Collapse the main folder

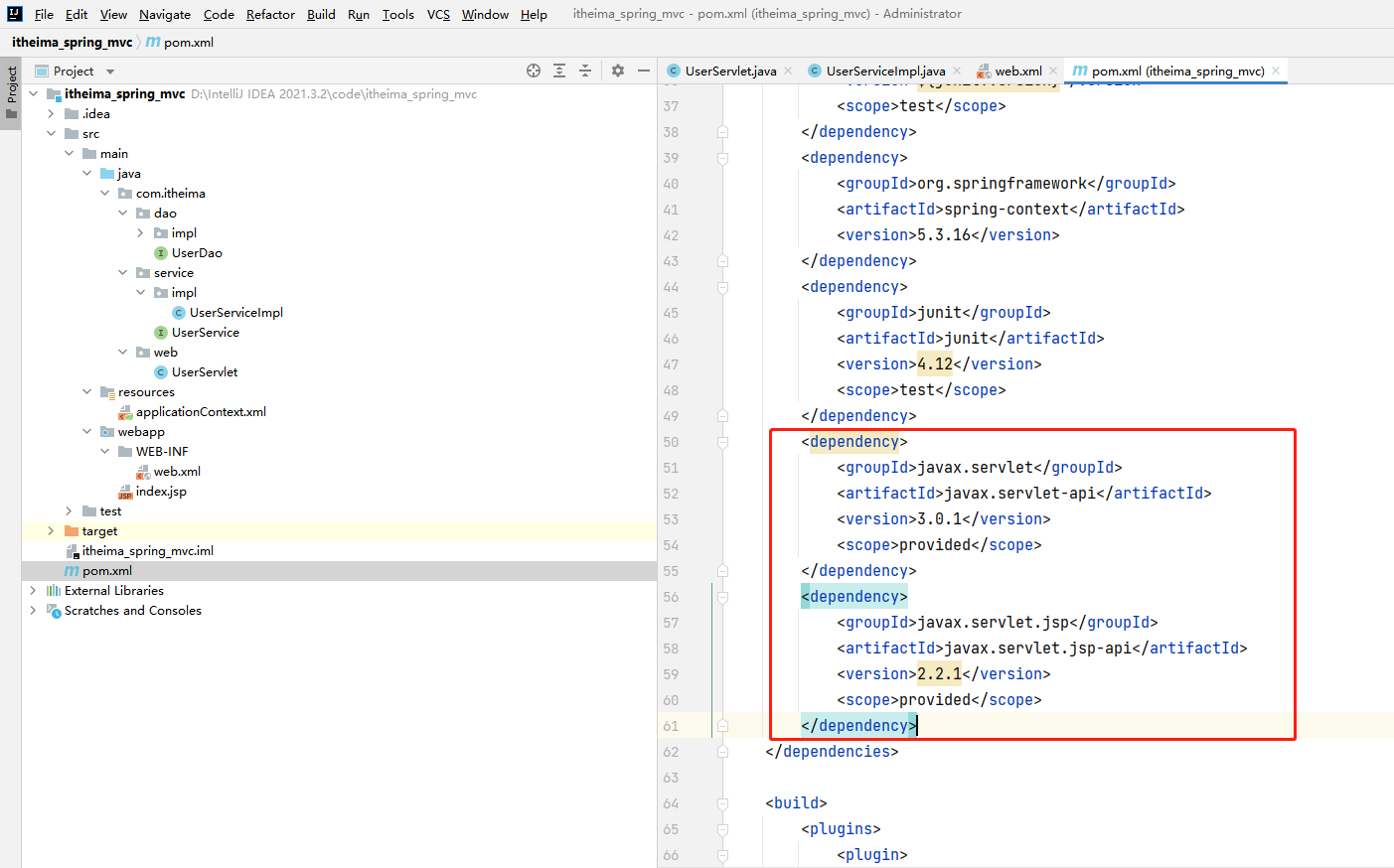point(70,154)
